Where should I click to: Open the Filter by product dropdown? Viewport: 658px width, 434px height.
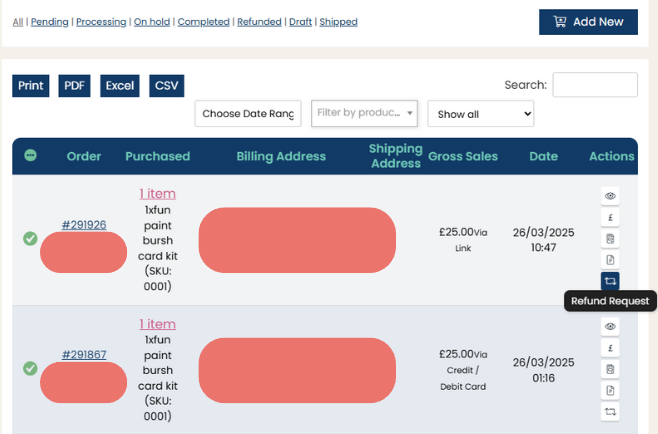click(364, 113)
